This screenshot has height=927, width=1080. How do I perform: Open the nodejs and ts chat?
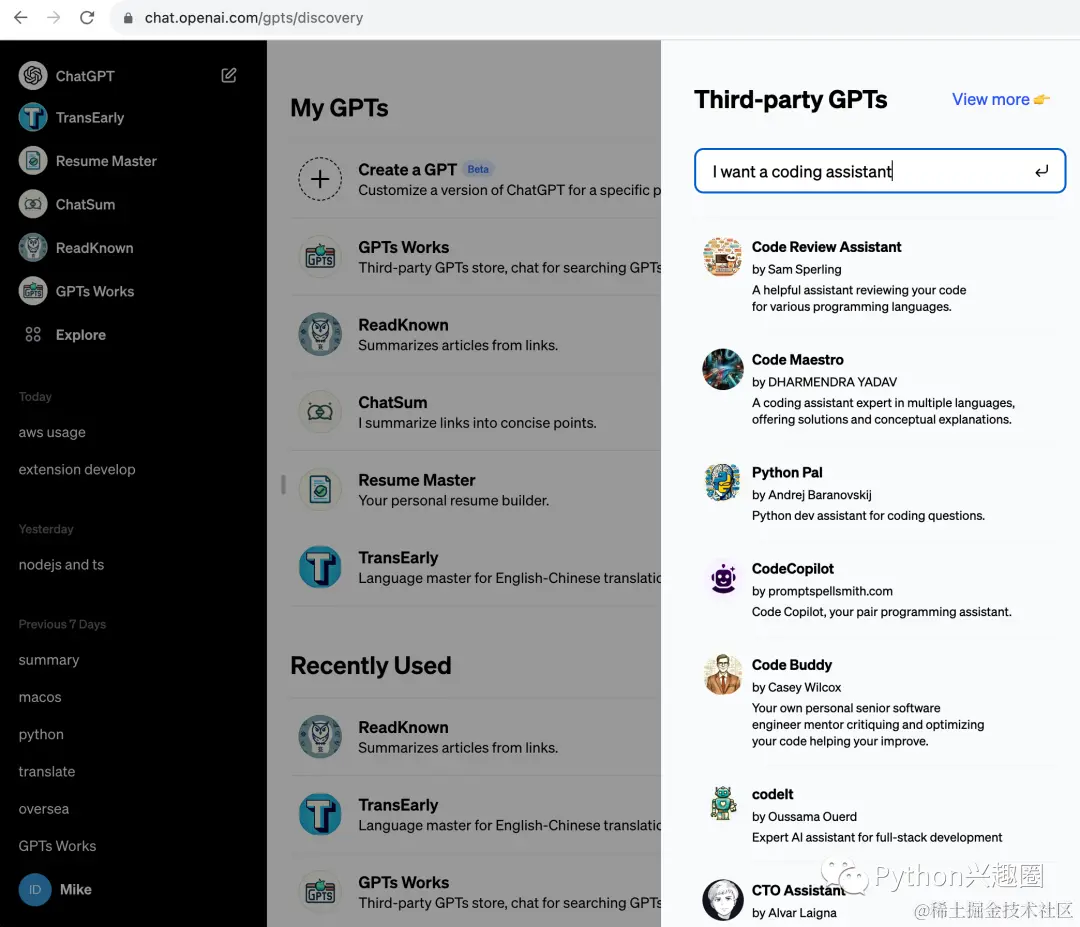coord(61,565)
